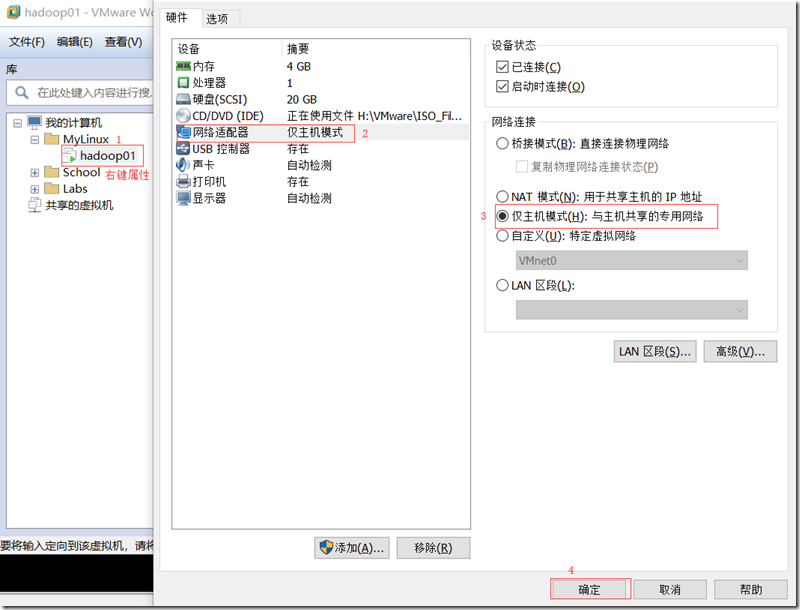Viewport: 800px width, 610px height.
Task: Open the LAN segment empty dropdown
Action: [x=632, y=310]
